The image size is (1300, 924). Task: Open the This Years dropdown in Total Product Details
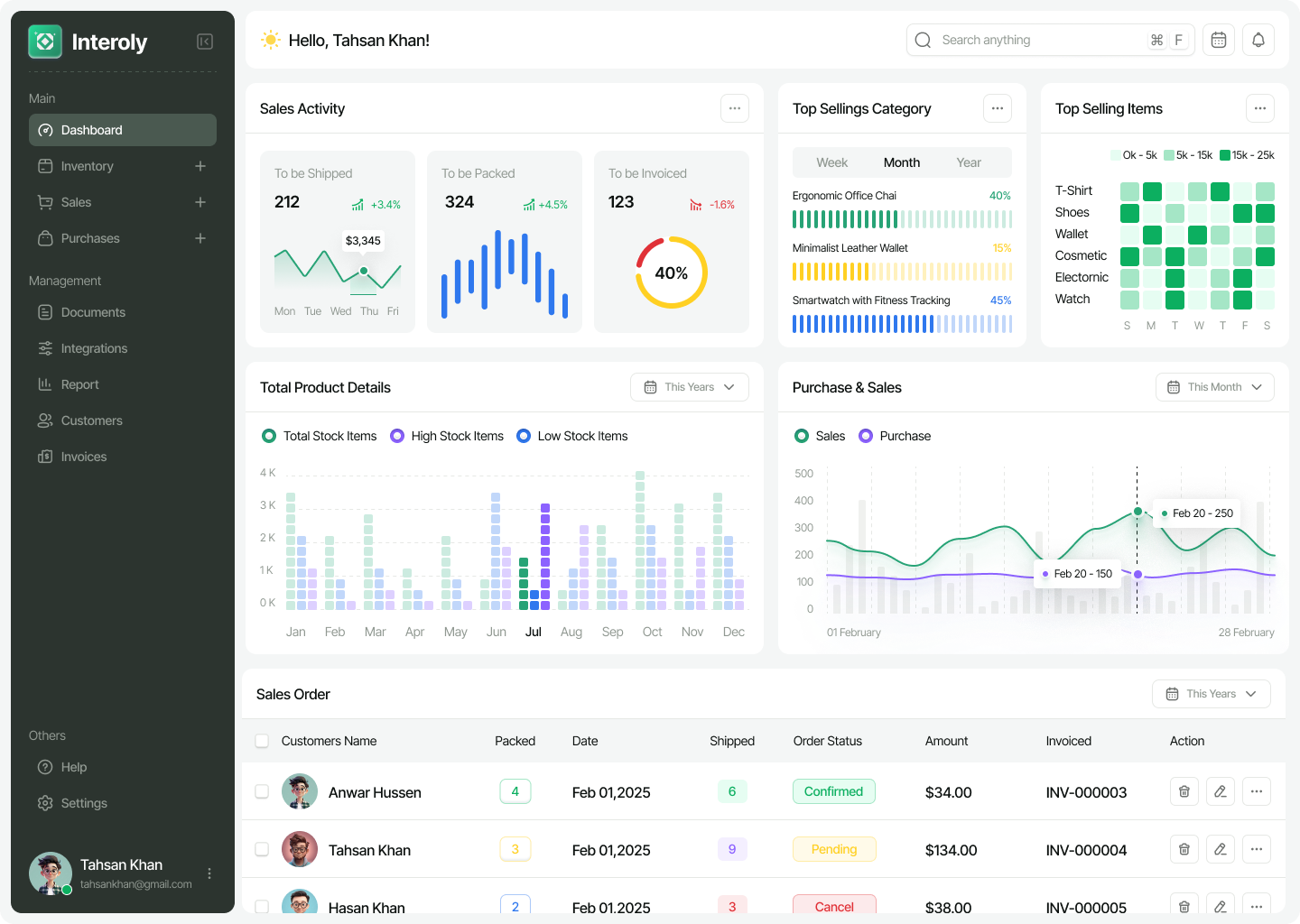pyautogui.click(x=689, y=386)
